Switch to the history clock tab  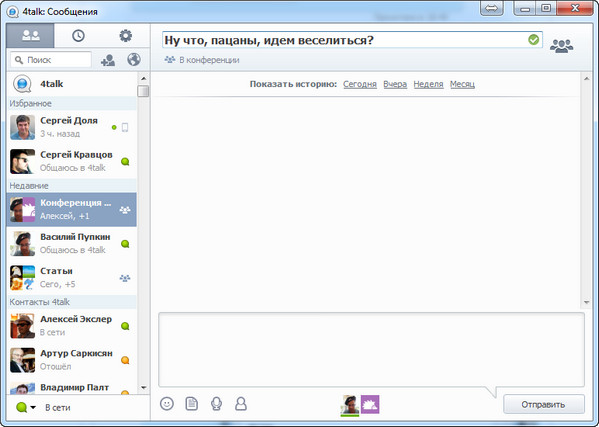pyautogui.click(x=78, y=36)
